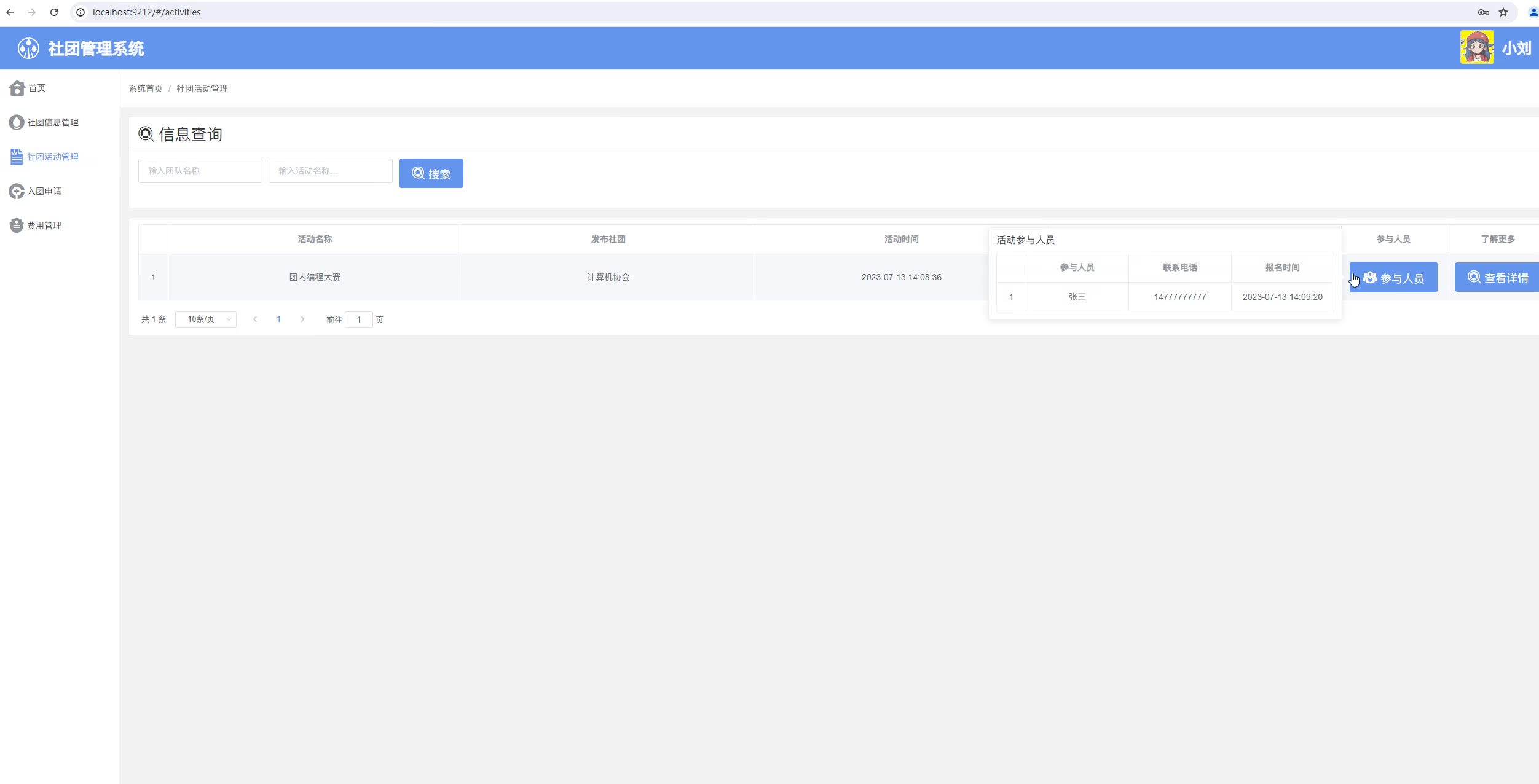Viewport: 1539px width, 784px height.
Task: Click the 费用管理 shield icon
Action: tap(17, 226)
